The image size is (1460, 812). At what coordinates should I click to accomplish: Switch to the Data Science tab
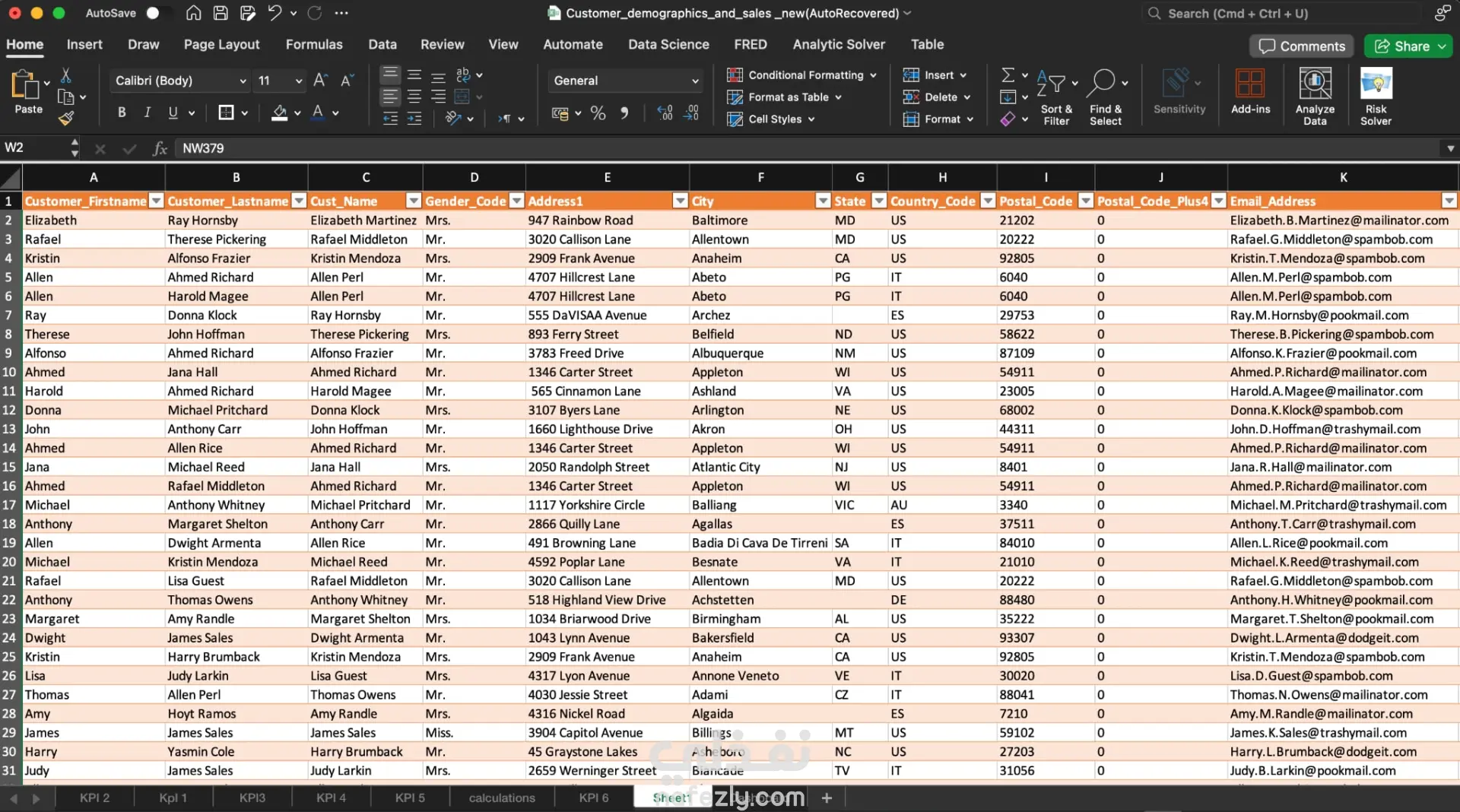pos(668,44)
